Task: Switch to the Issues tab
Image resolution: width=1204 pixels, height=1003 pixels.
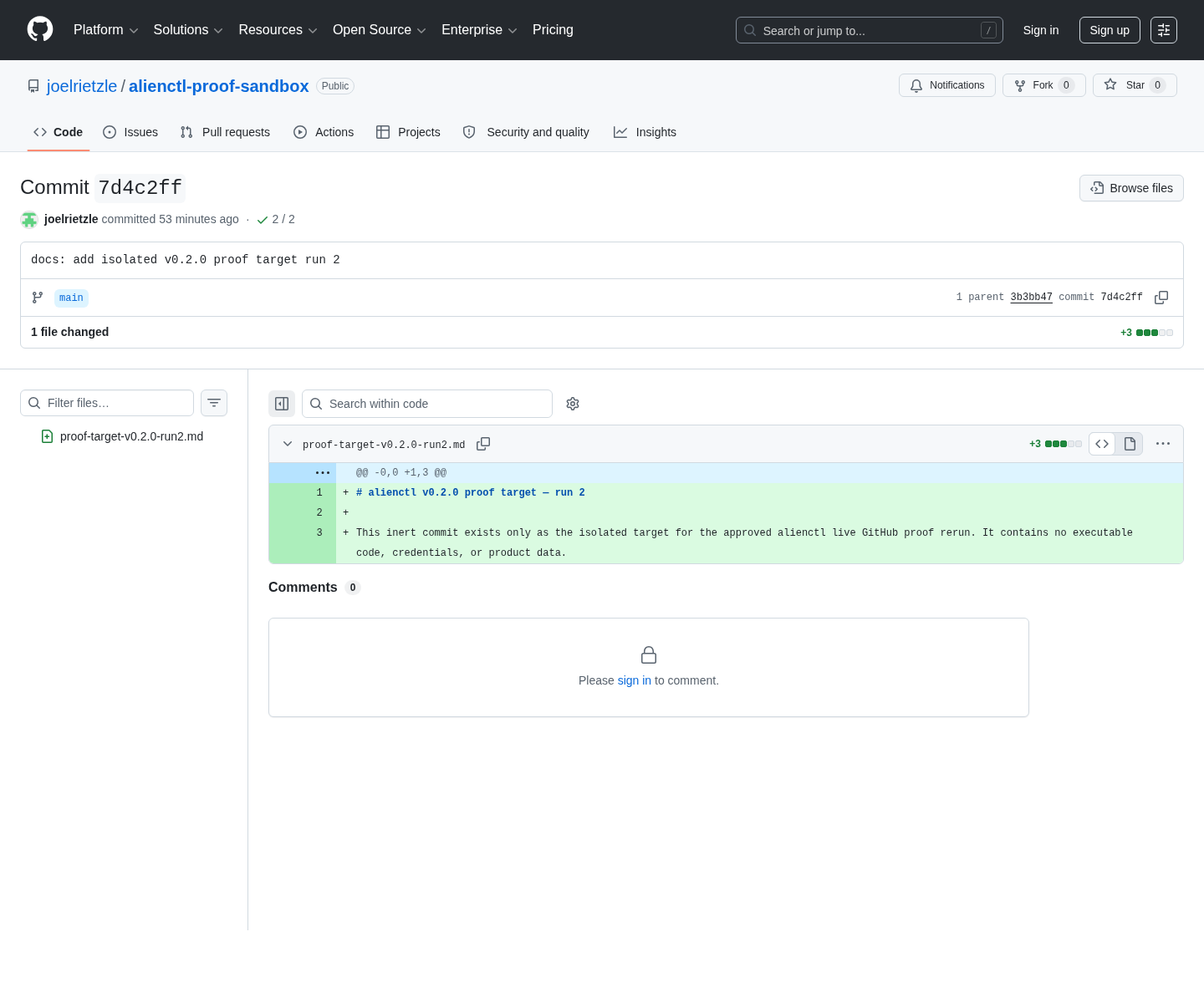Action: pos(130,132)
